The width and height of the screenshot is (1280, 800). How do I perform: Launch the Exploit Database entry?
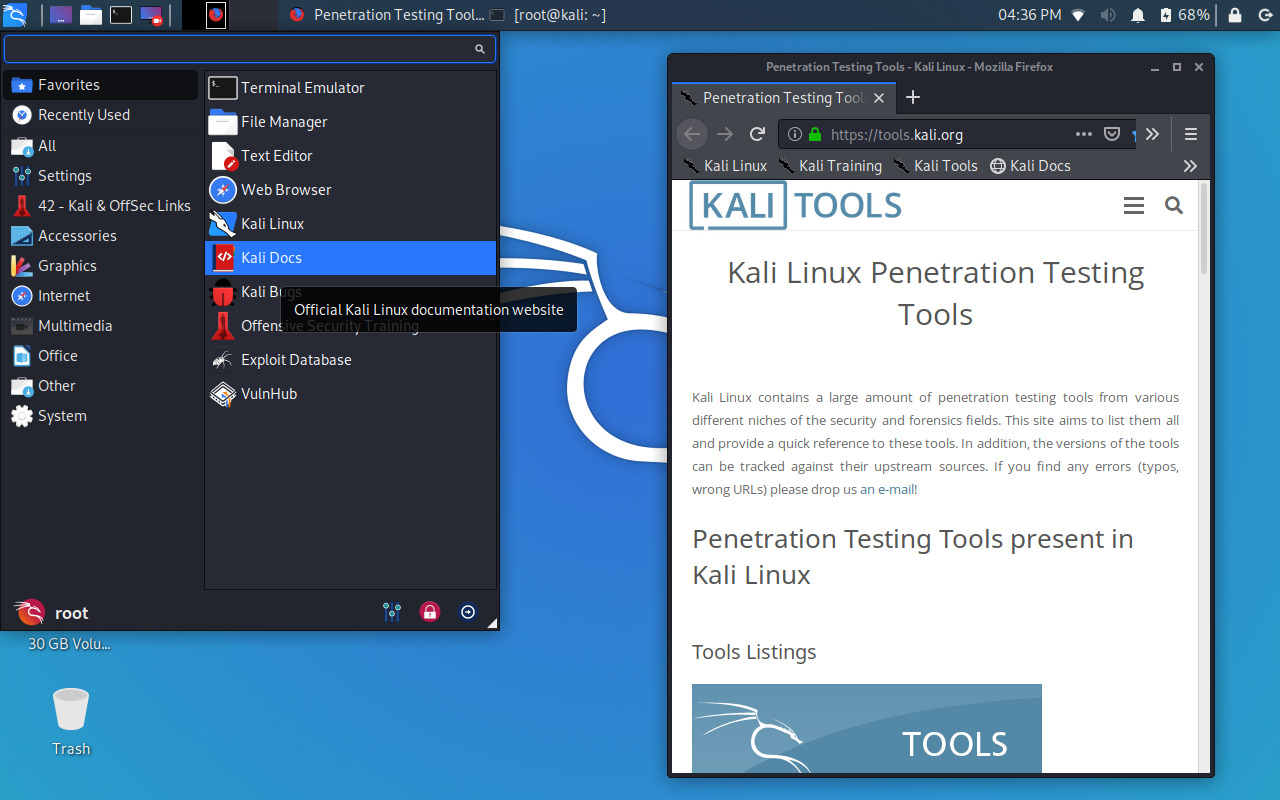[296, 359]
